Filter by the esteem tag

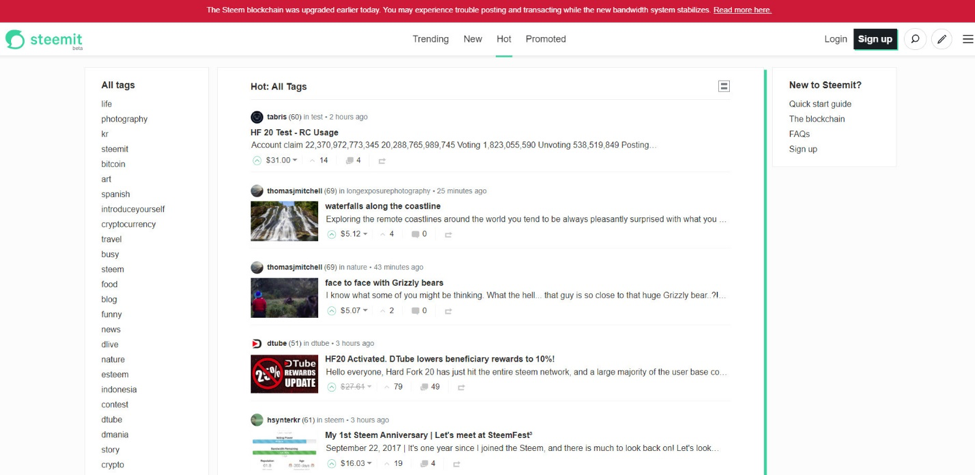[x=115, y=374]
